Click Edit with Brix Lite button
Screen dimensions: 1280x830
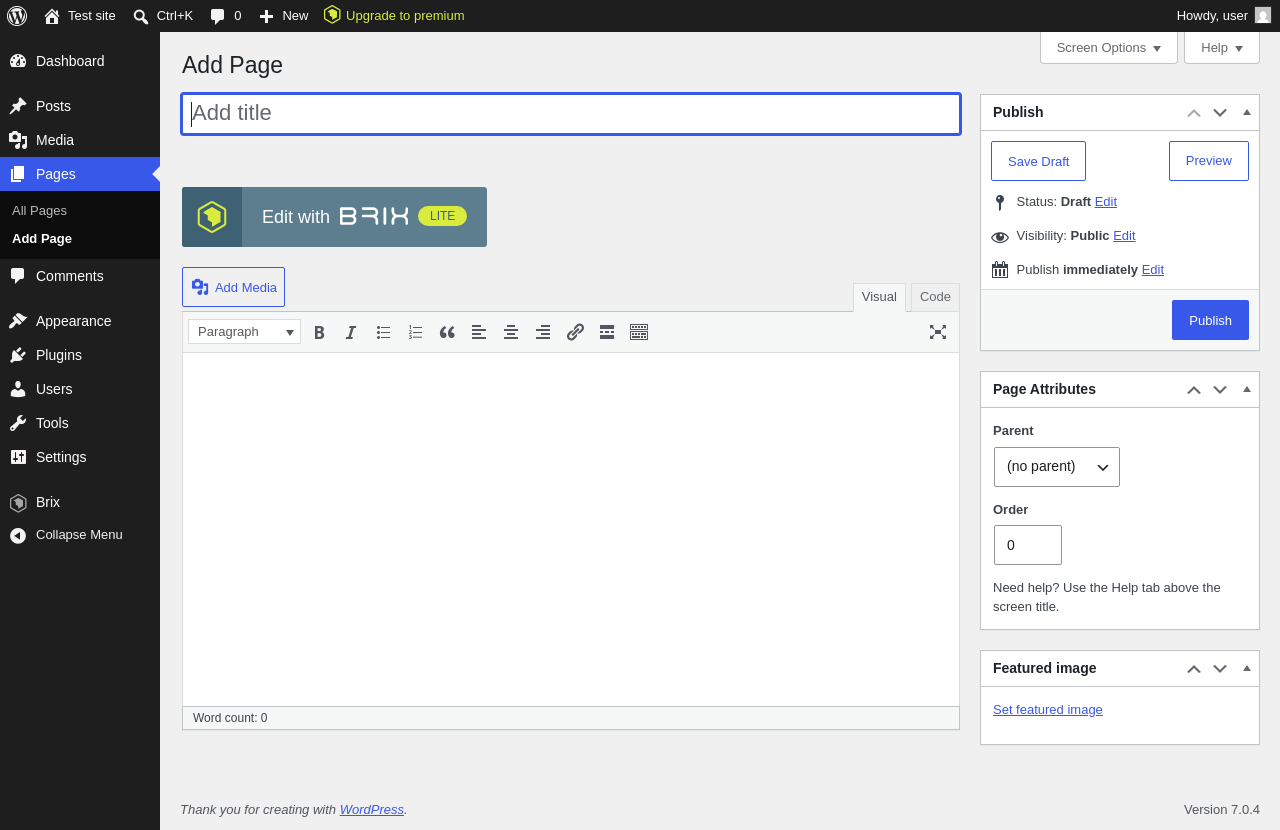pyautogui.click(x=334, y=217)
